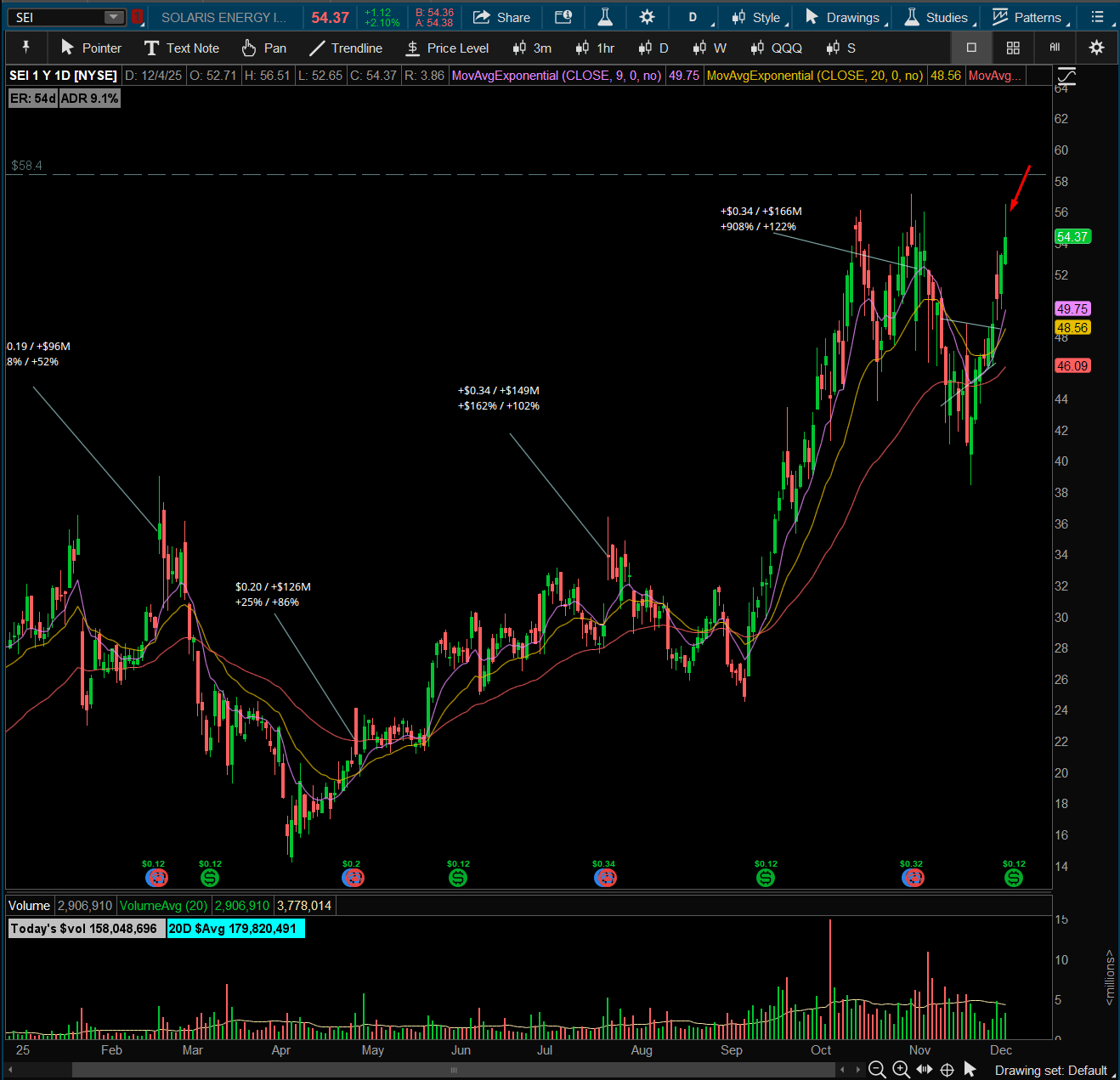Open the Drawing set: Default selector
Viewport: 1120px width, 1080px height.
tap(1050, 1071)
